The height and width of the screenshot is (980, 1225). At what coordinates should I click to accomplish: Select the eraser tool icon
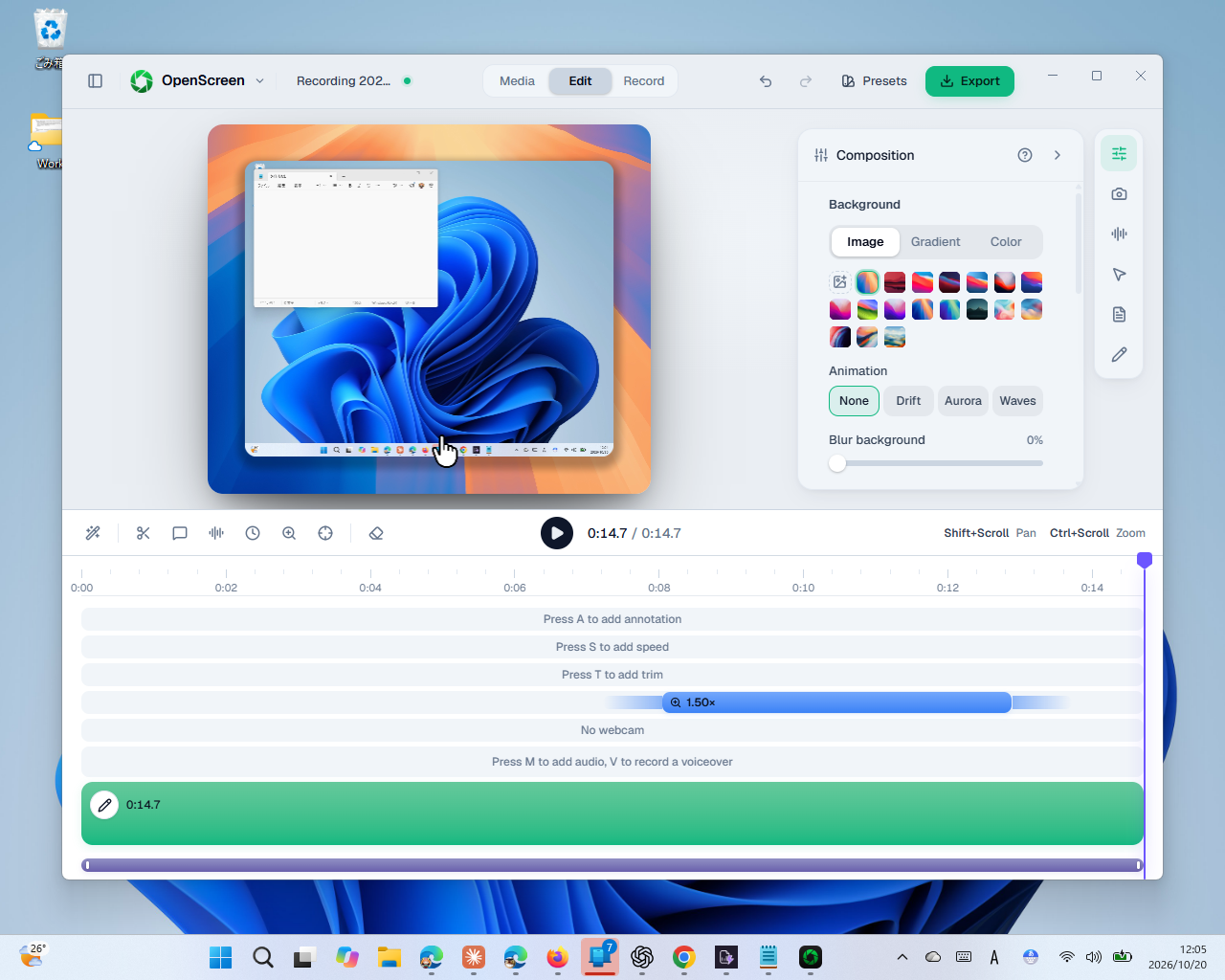376,533
